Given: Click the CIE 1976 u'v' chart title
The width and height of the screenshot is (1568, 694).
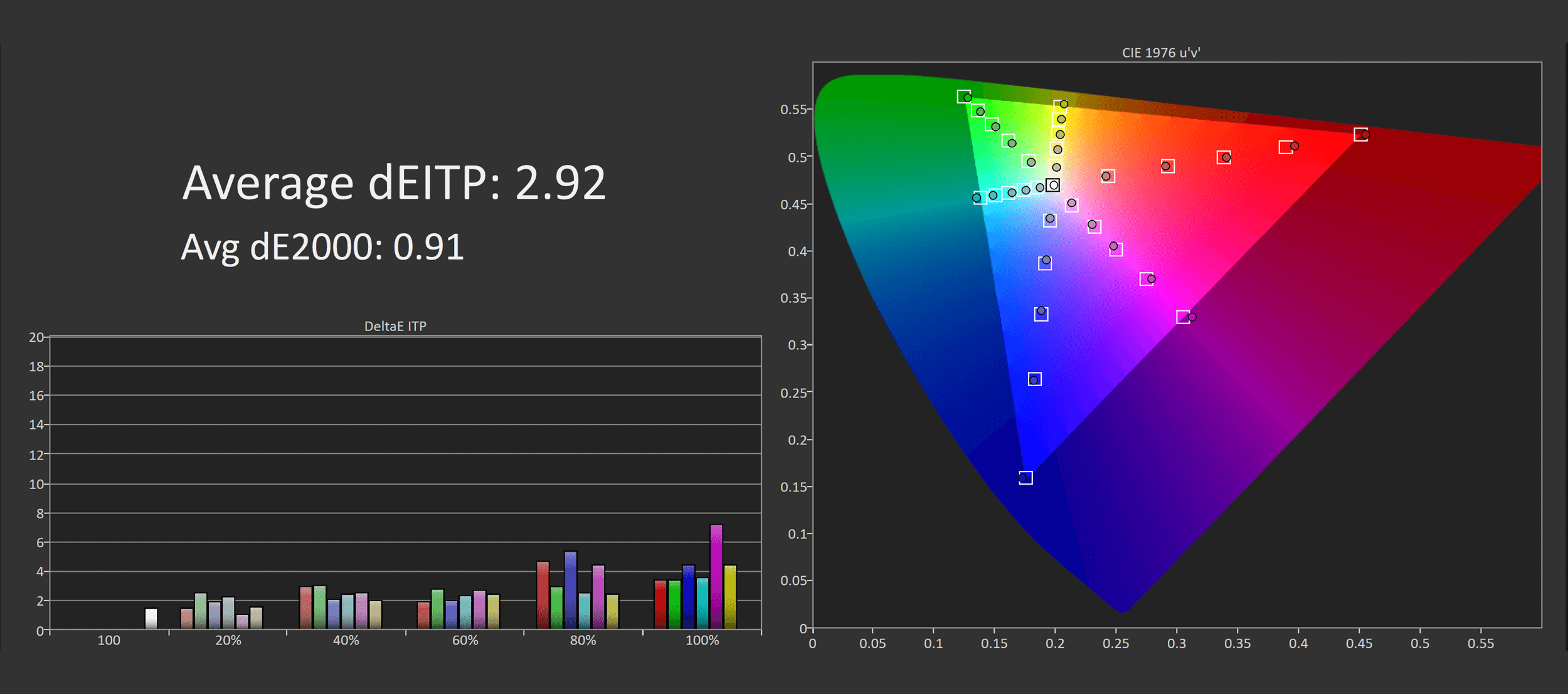Looking at the screenshot, I should pos(1161,53).
